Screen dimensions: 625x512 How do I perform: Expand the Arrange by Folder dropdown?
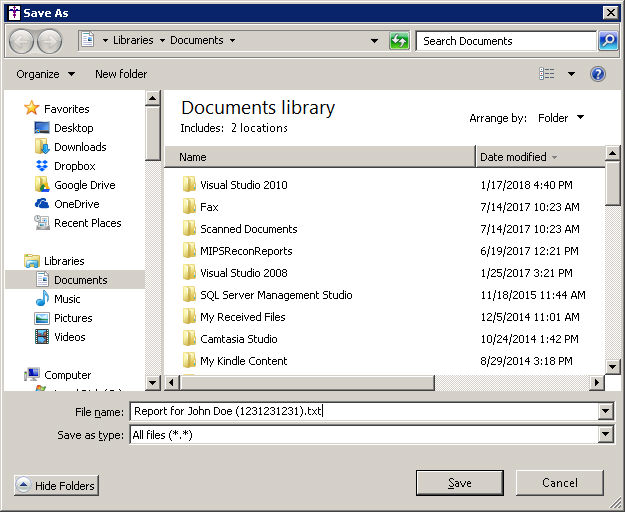pos(560,118)
